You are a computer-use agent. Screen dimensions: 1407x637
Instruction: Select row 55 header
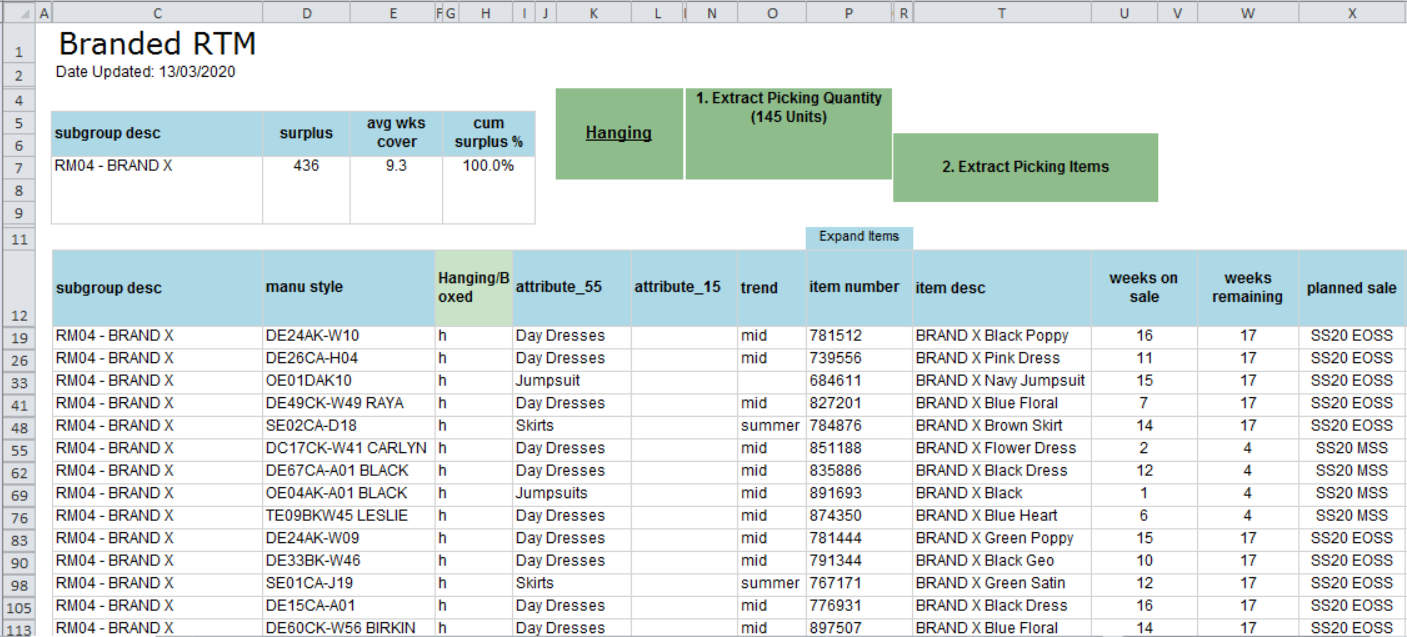(18, 448)
